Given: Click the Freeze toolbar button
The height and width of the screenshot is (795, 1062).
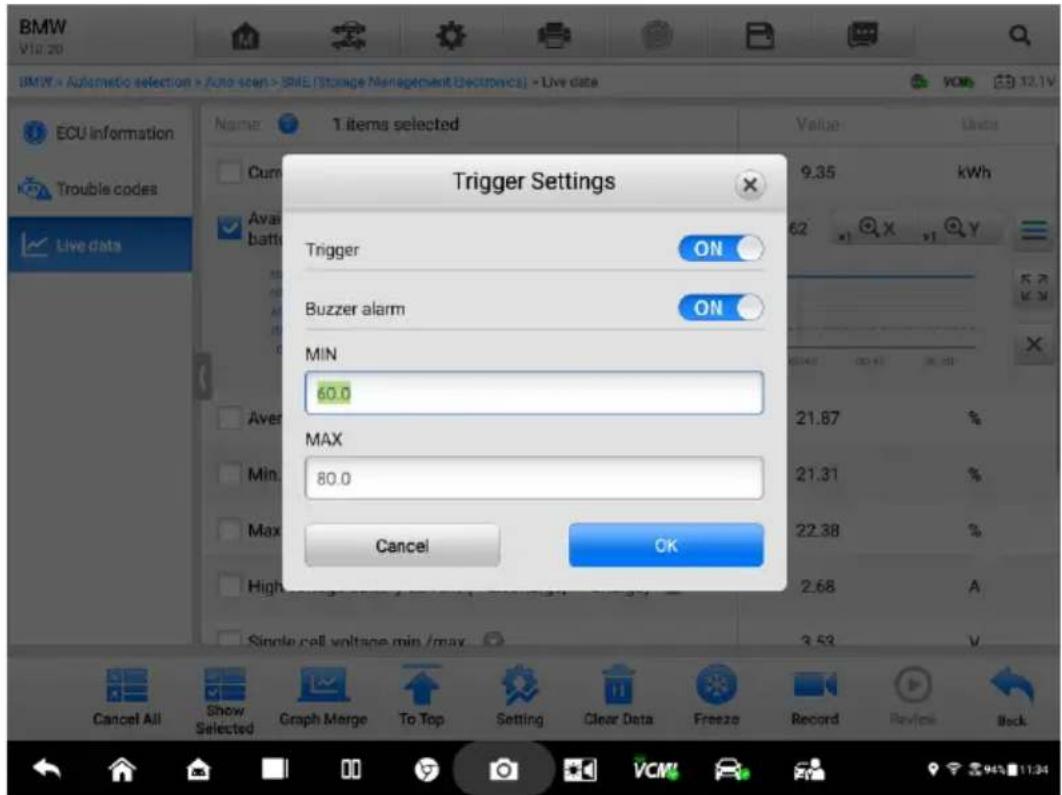Looking at the screenshot, I should point(717,696).
